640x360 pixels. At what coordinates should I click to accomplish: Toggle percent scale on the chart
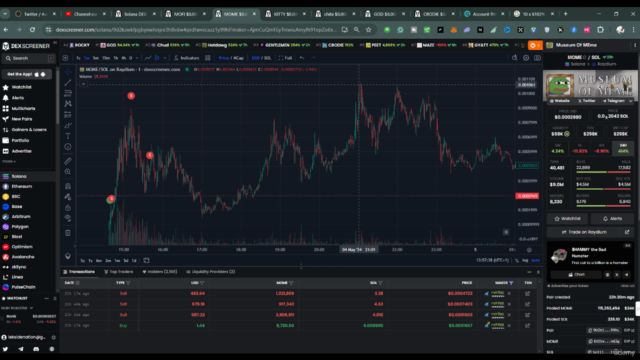pos(517,260)
